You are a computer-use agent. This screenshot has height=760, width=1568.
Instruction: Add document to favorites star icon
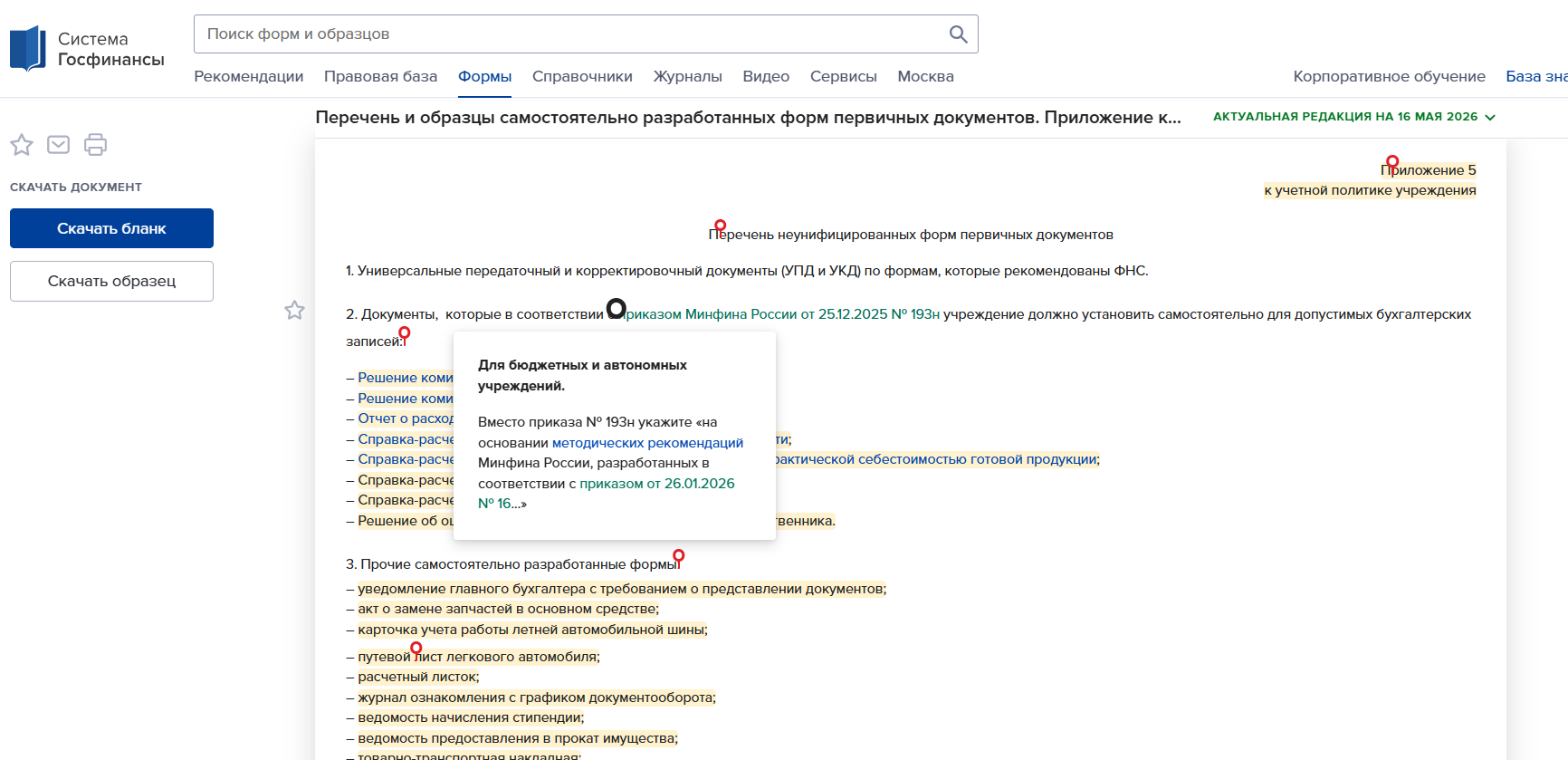click(x=22, y=145)
